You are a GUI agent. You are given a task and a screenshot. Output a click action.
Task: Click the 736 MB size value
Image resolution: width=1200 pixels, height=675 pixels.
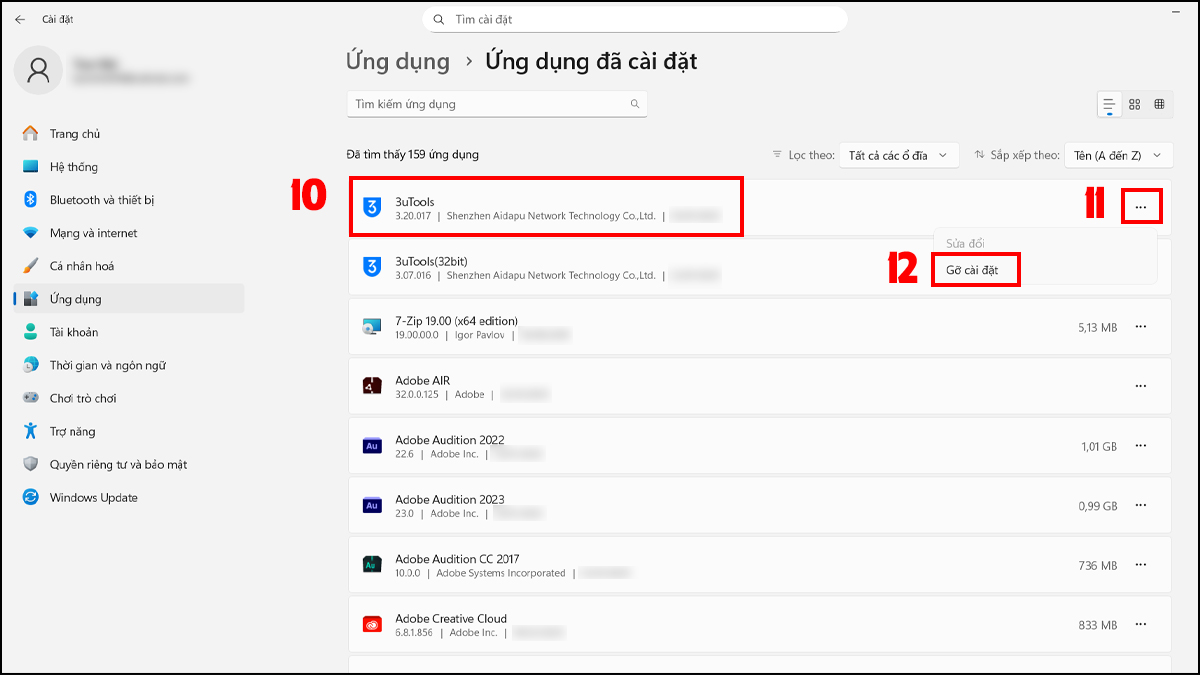(1098, 566)
